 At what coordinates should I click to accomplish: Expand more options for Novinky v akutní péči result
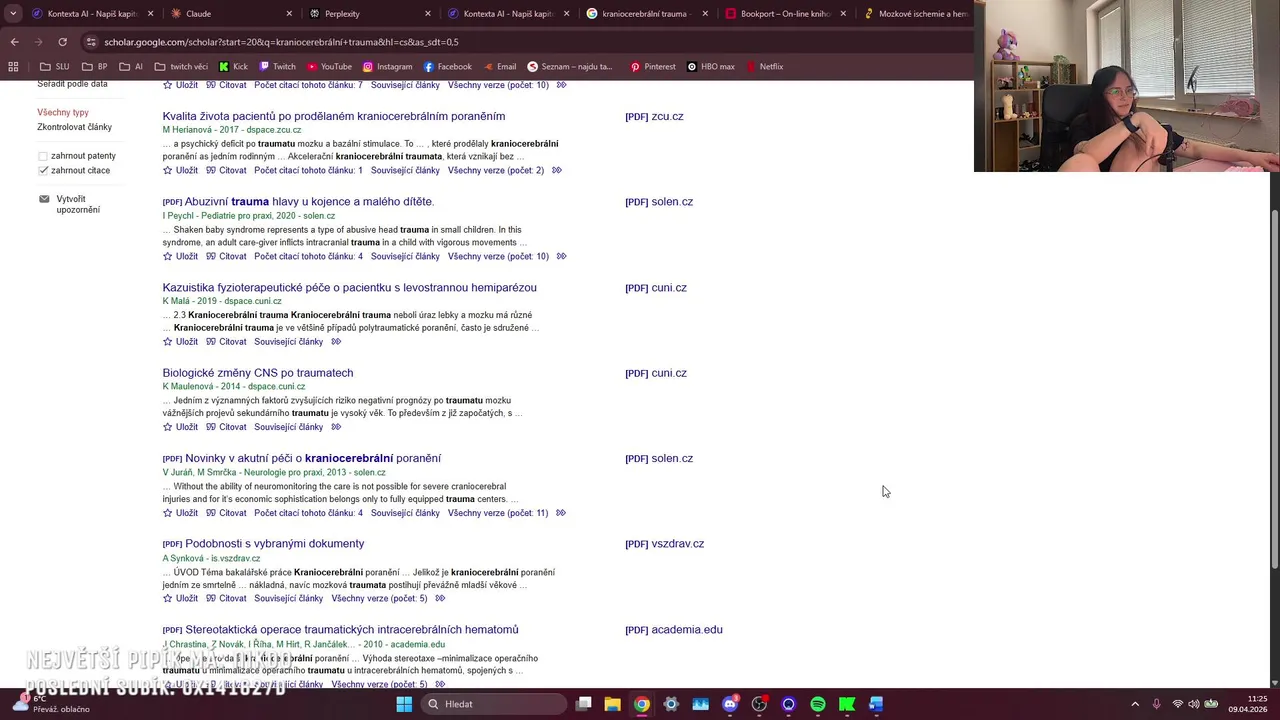(x=560, y=513)
